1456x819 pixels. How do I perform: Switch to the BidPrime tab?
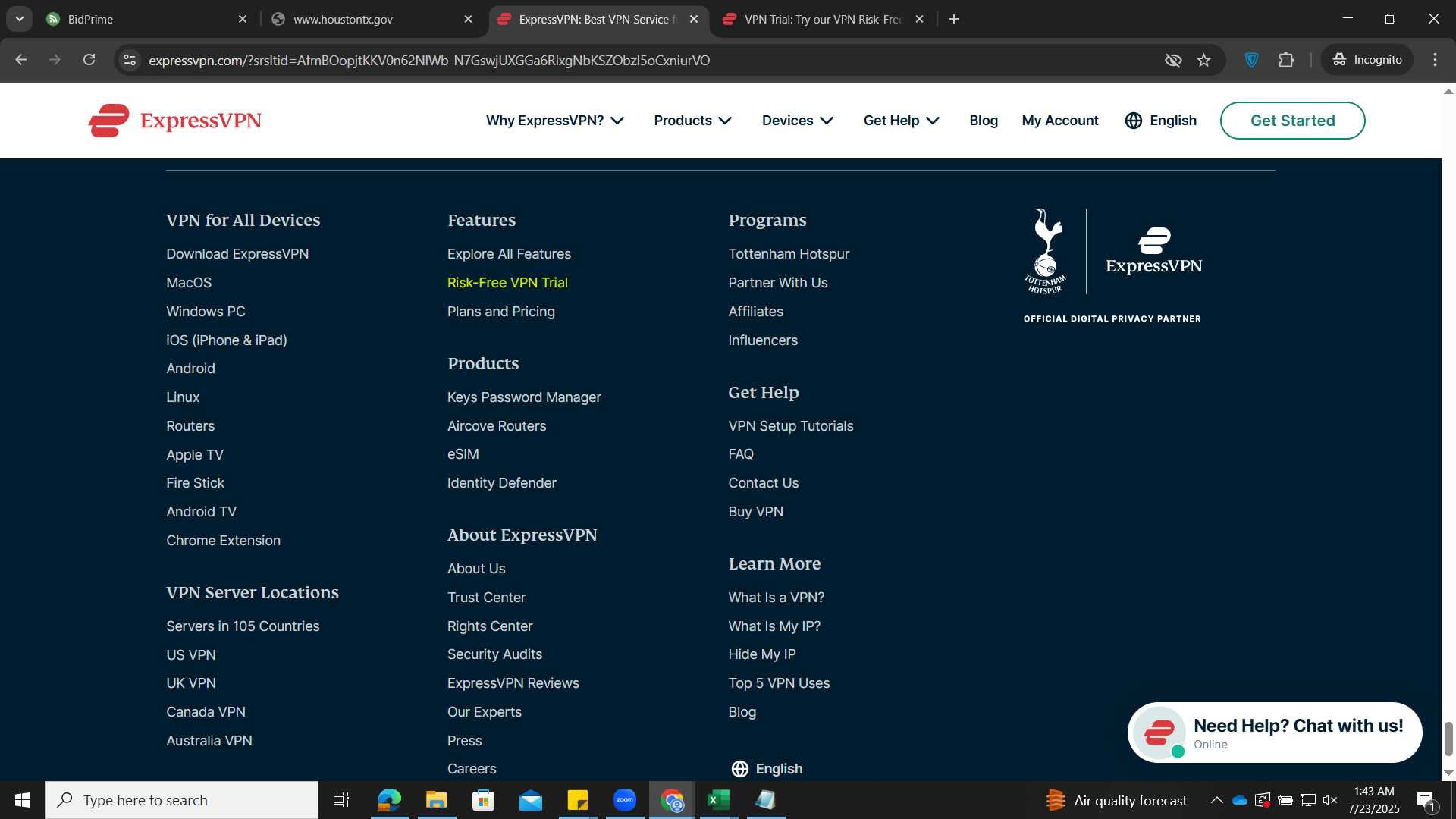(146, 19)
